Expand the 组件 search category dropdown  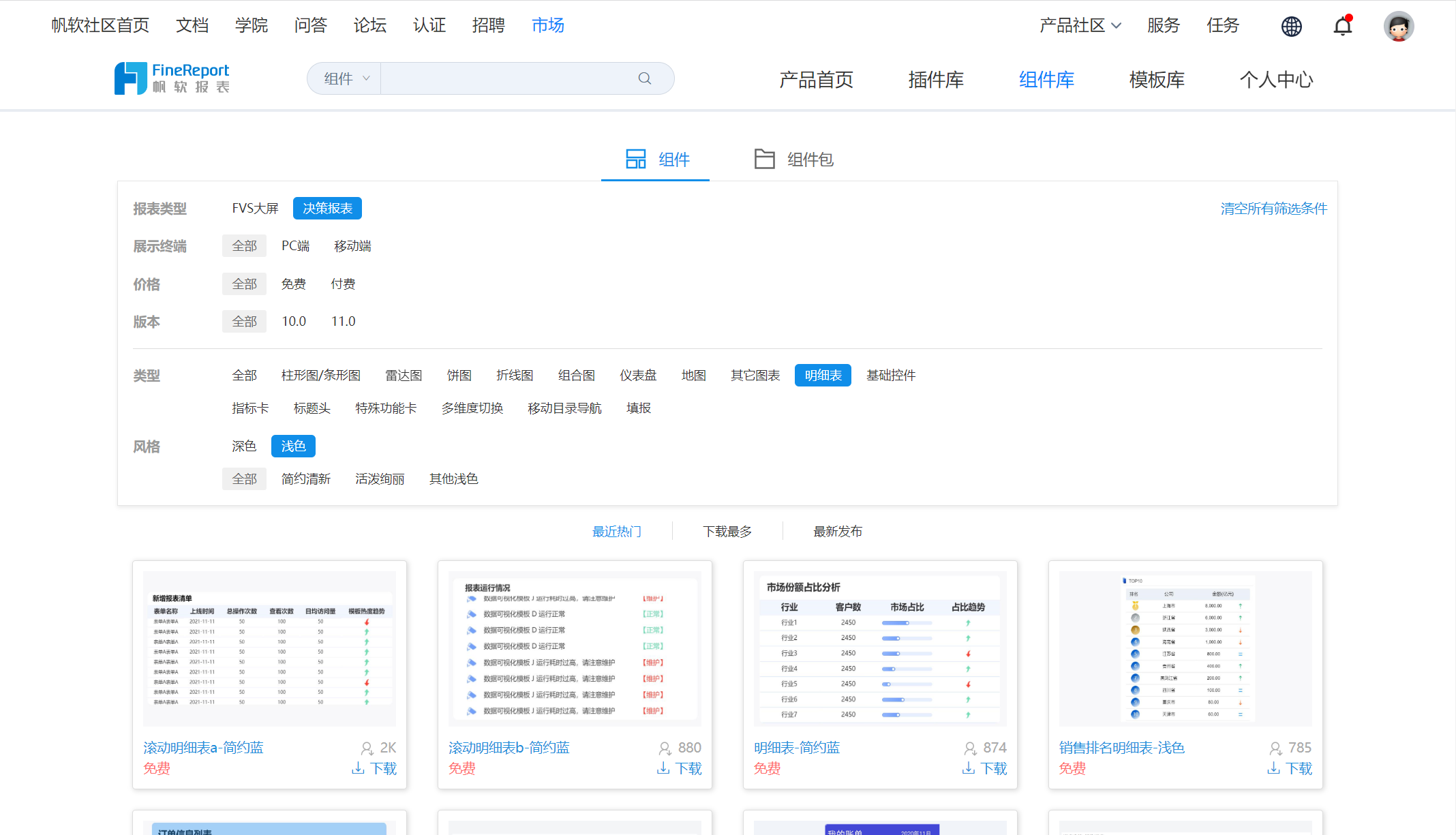[346, 78]
